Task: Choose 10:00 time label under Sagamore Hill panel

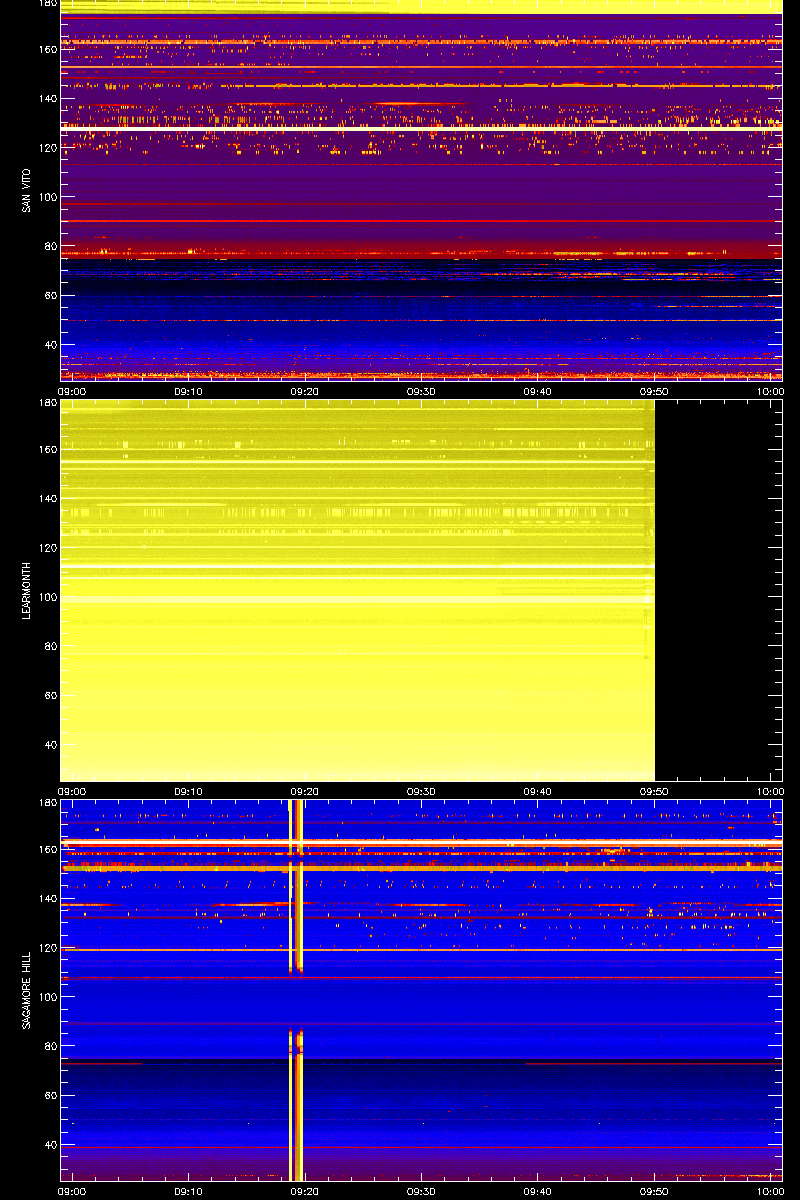Action: pos(770,1191)
